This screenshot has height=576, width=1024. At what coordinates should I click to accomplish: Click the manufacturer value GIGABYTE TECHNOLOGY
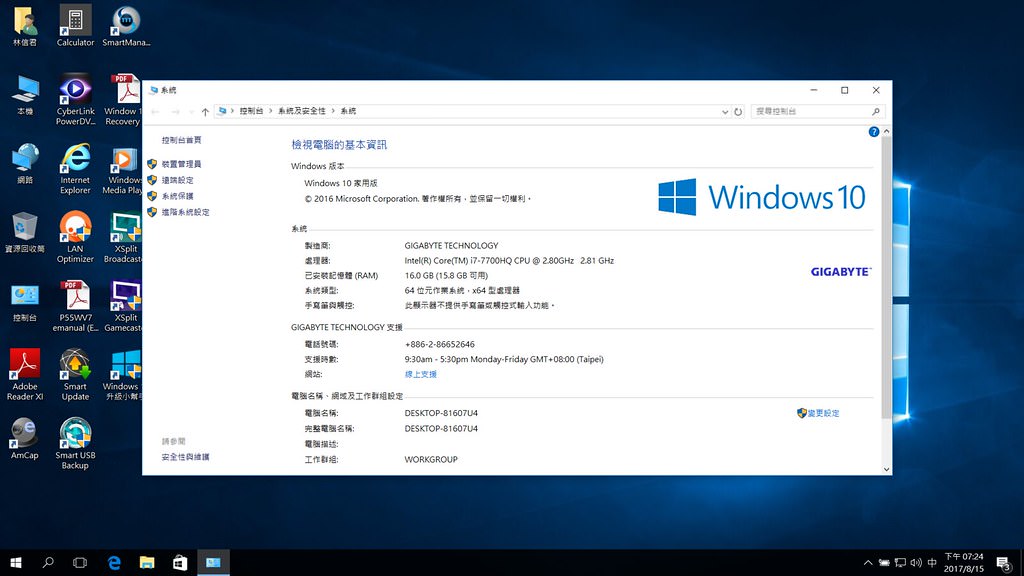451,246
